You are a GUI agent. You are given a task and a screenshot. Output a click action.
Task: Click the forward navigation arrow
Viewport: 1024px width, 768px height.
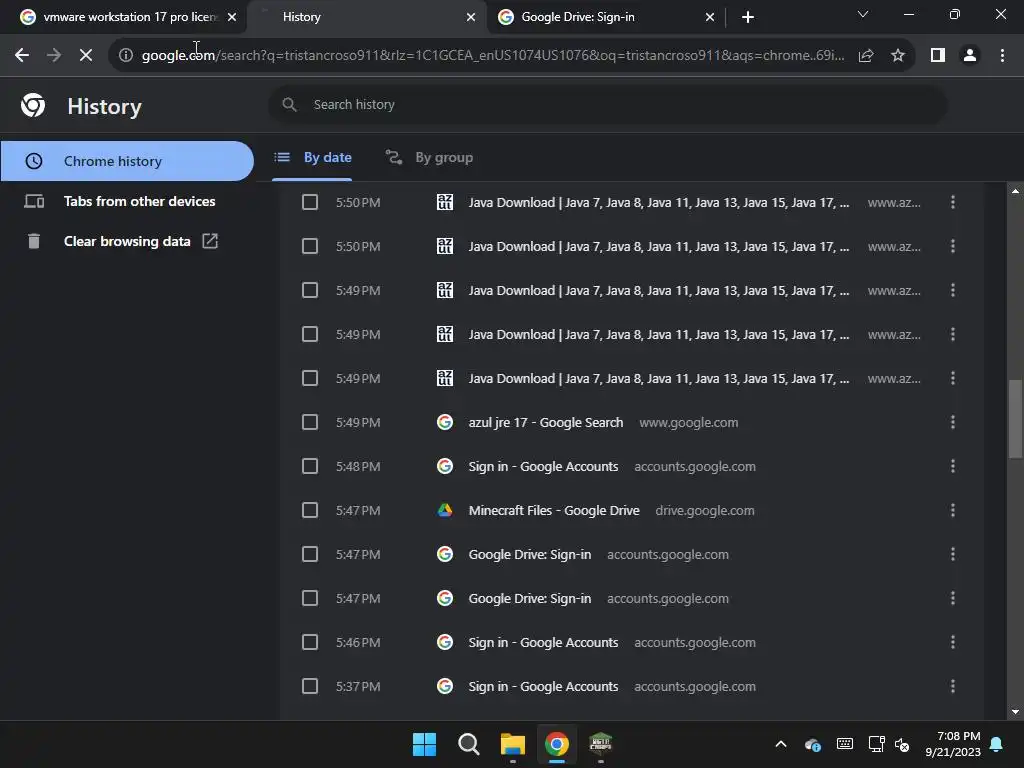click(54, 56)
